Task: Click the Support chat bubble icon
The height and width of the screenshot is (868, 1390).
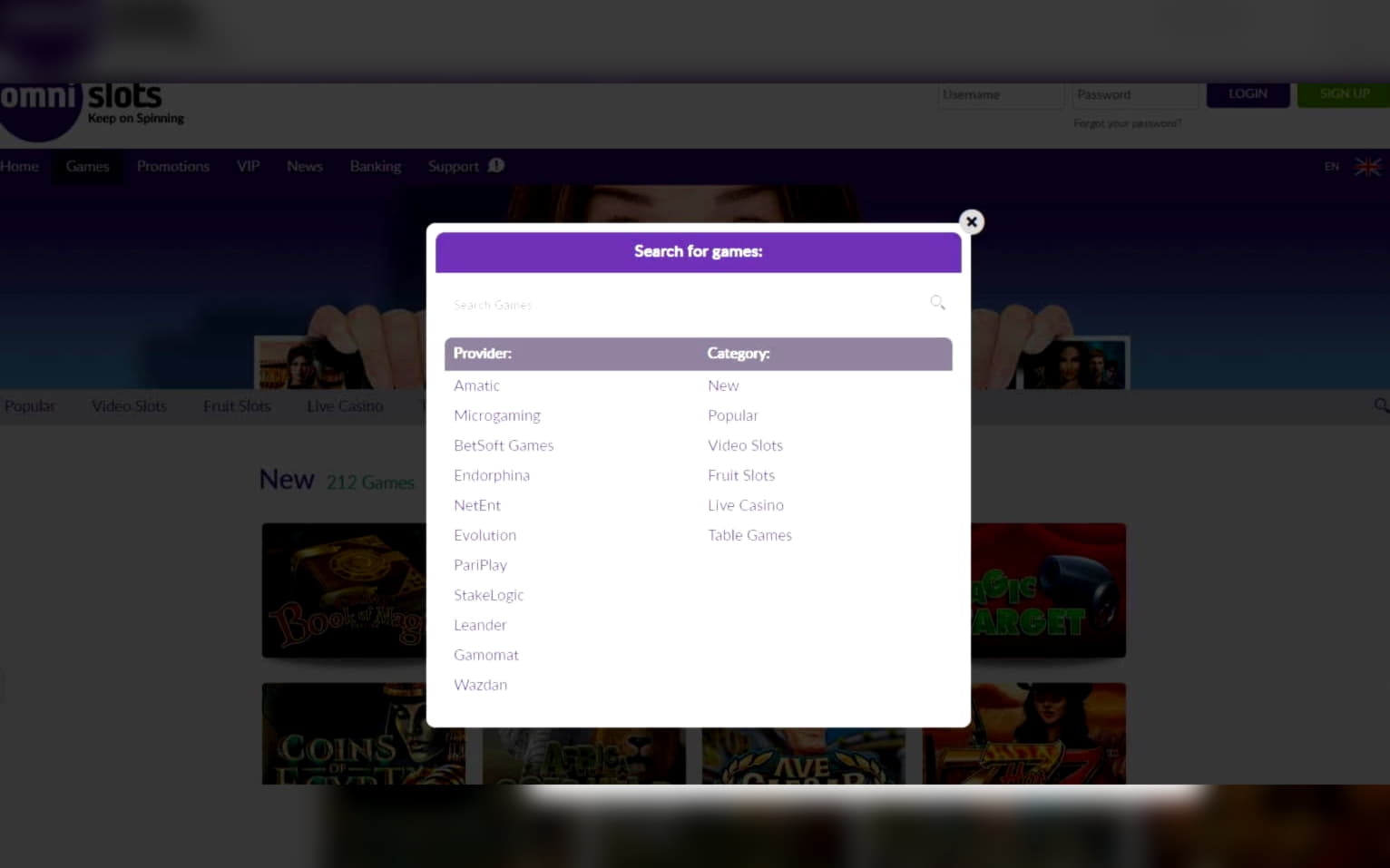Action: point(496,165)
